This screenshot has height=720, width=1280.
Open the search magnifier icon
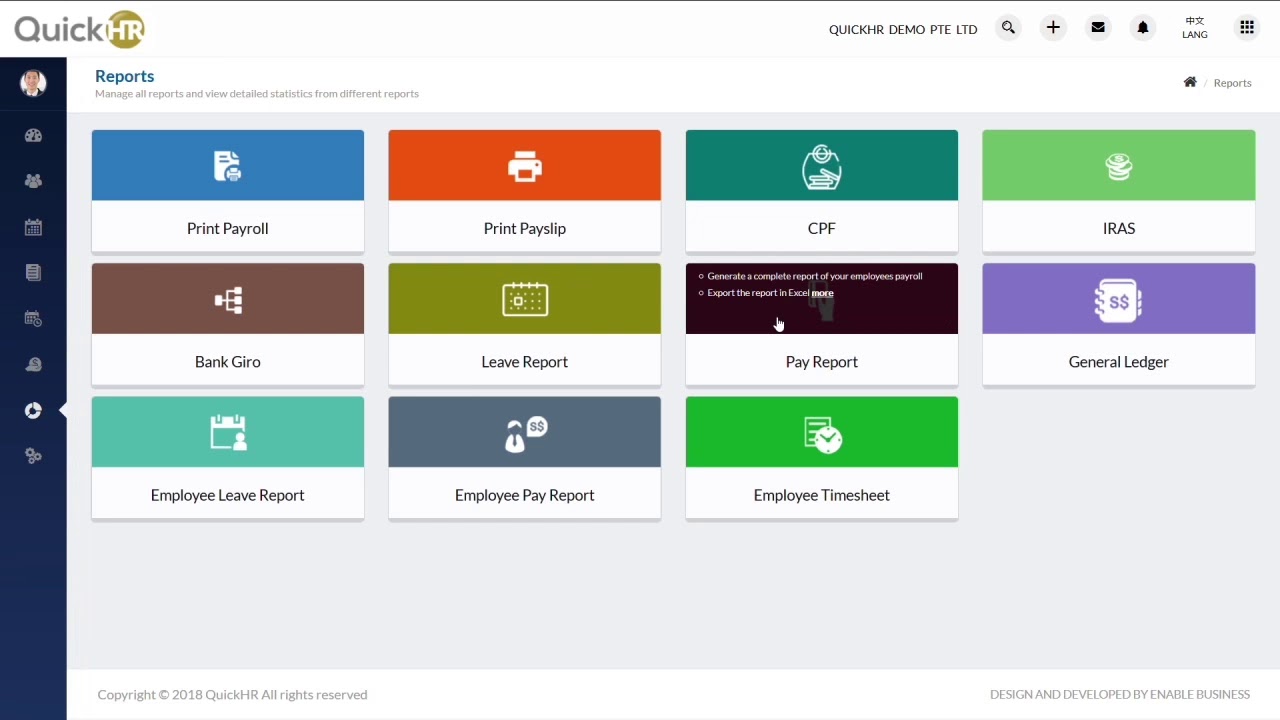pyautogui.click(x=1008, y=28)
